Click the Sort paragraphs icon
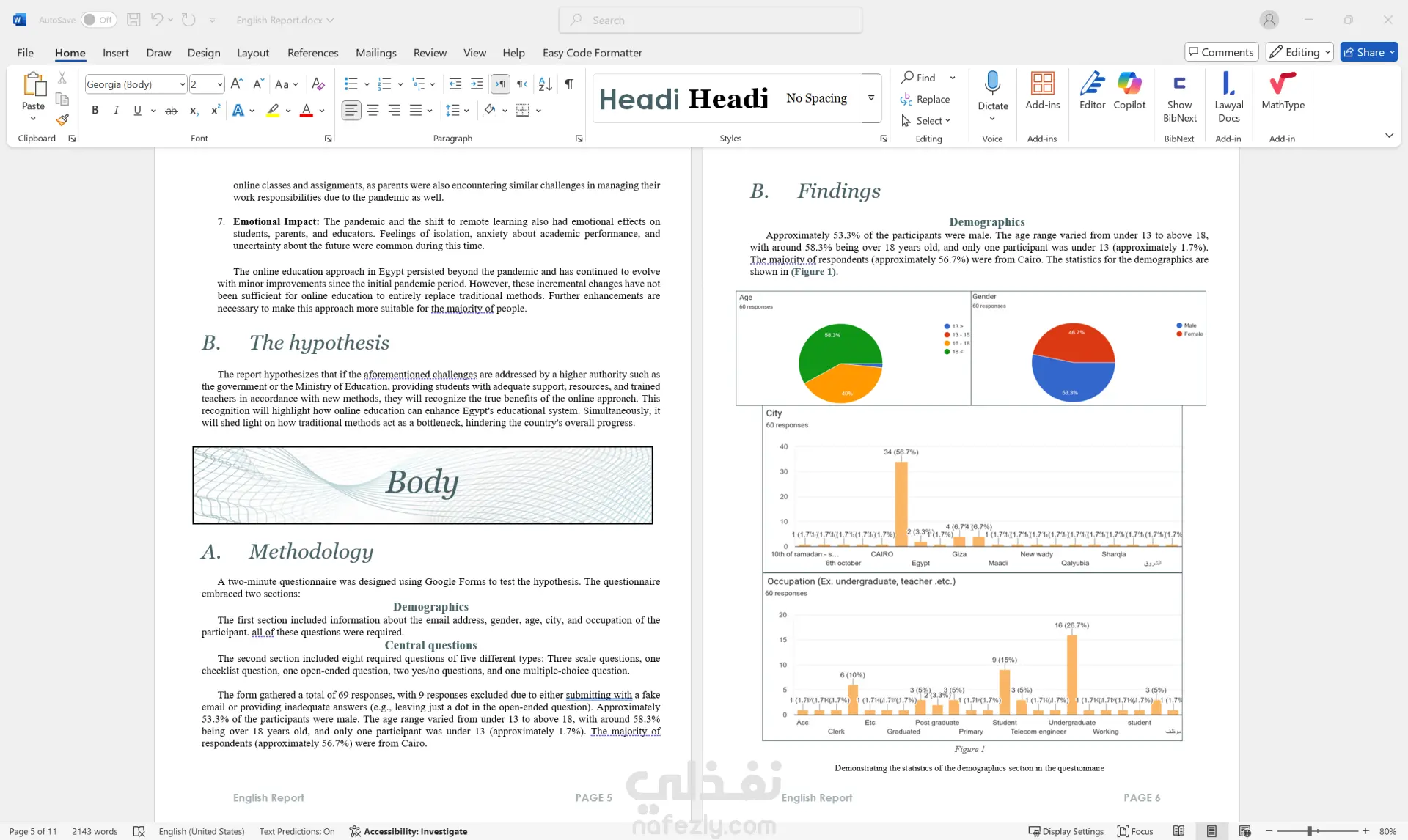Viewport: 1408px width, 840px height. pyautogui.click(x=545, y=84)
